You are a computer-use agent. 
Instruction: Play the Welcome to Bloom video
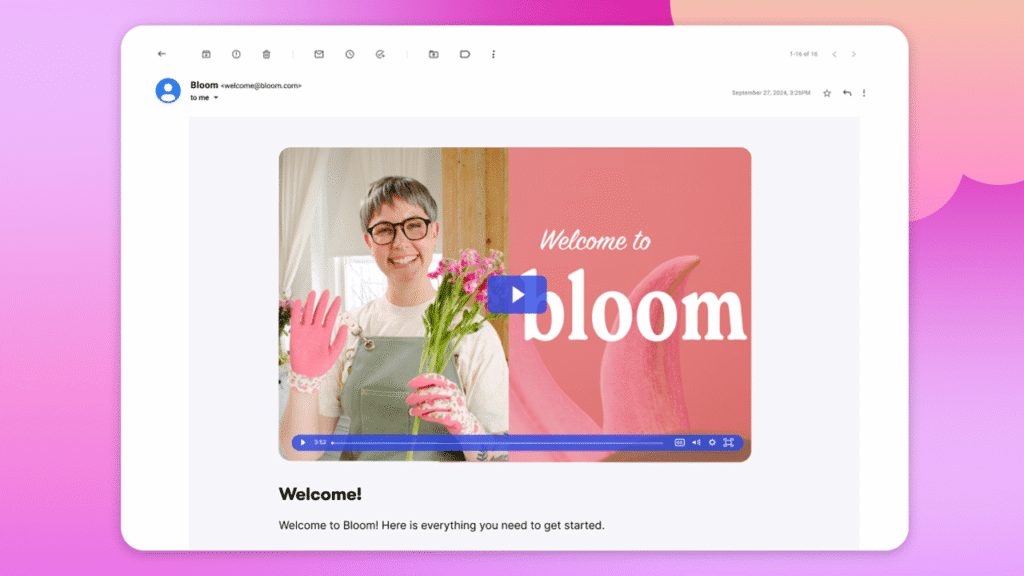pyautogui.click(x=517, y=294)
